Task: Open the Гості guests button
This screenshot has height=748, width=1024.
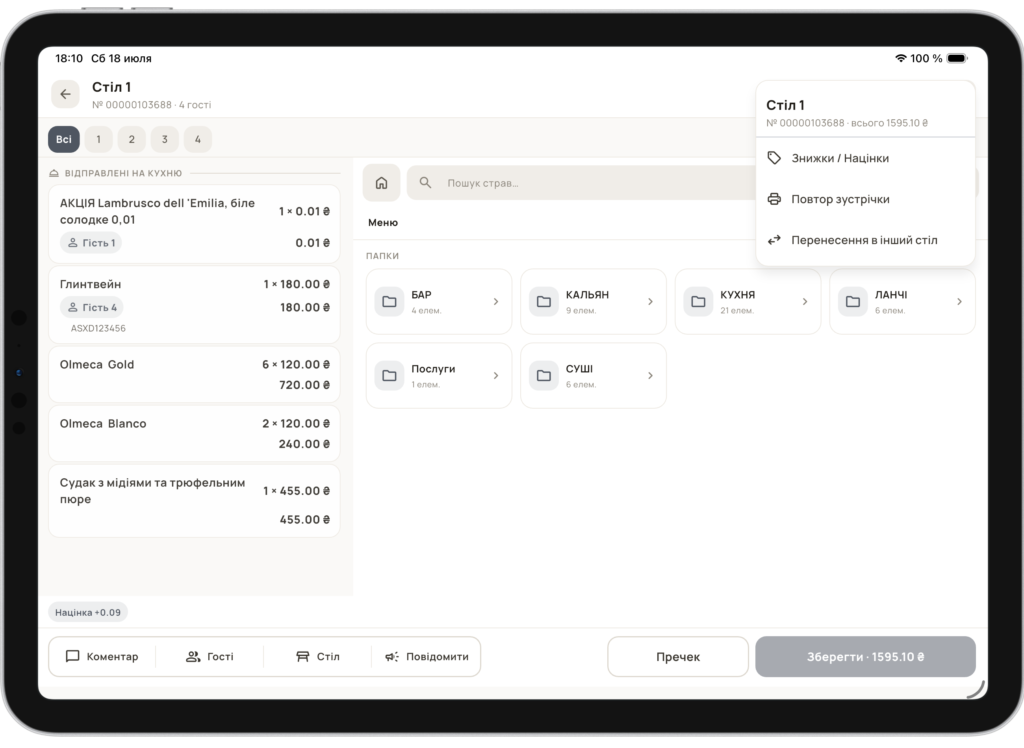Action: click(x=210, y=657)
